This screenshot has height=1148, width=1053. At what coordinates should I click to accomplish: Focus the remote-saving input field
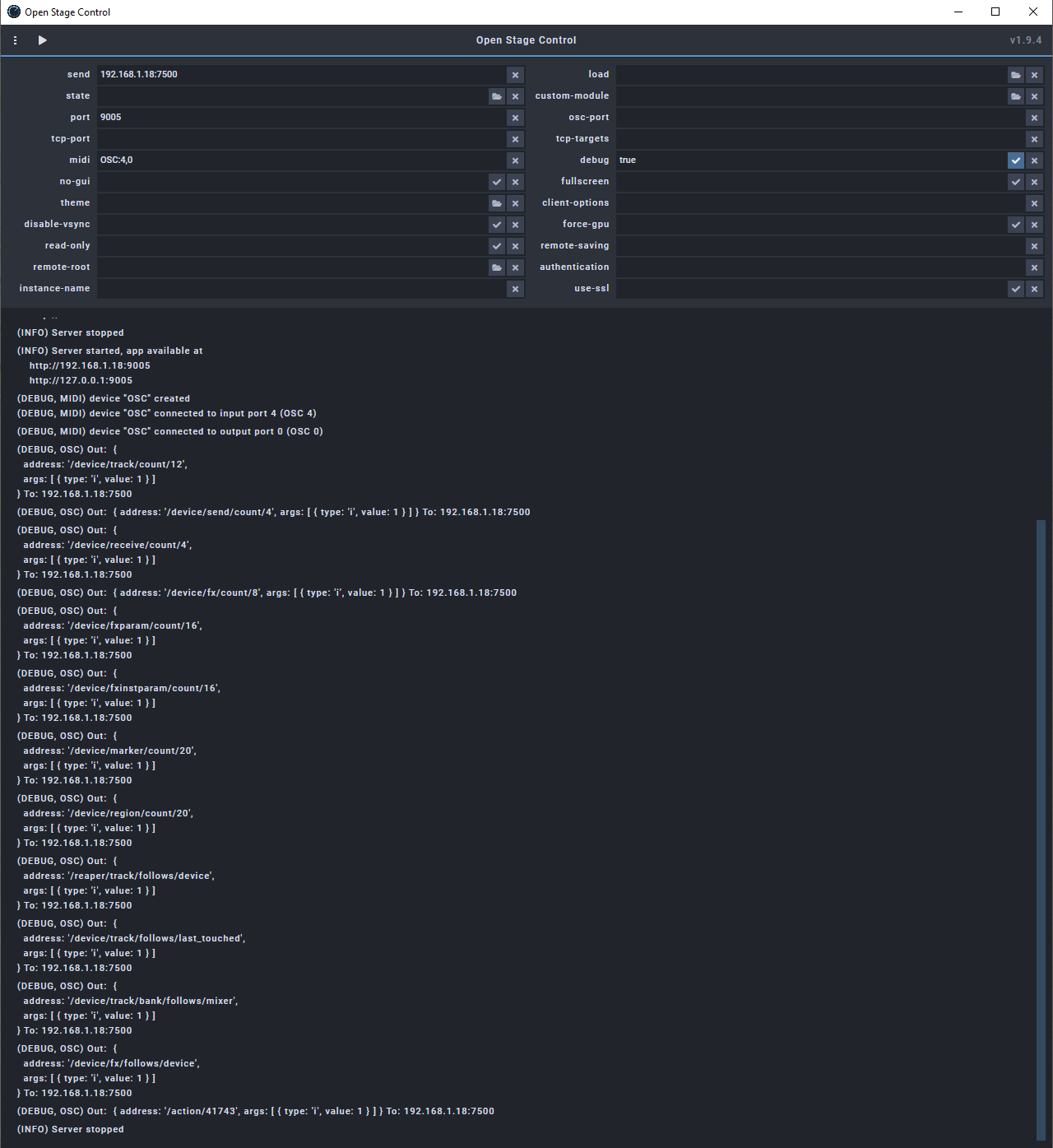(x=820, y=246)
